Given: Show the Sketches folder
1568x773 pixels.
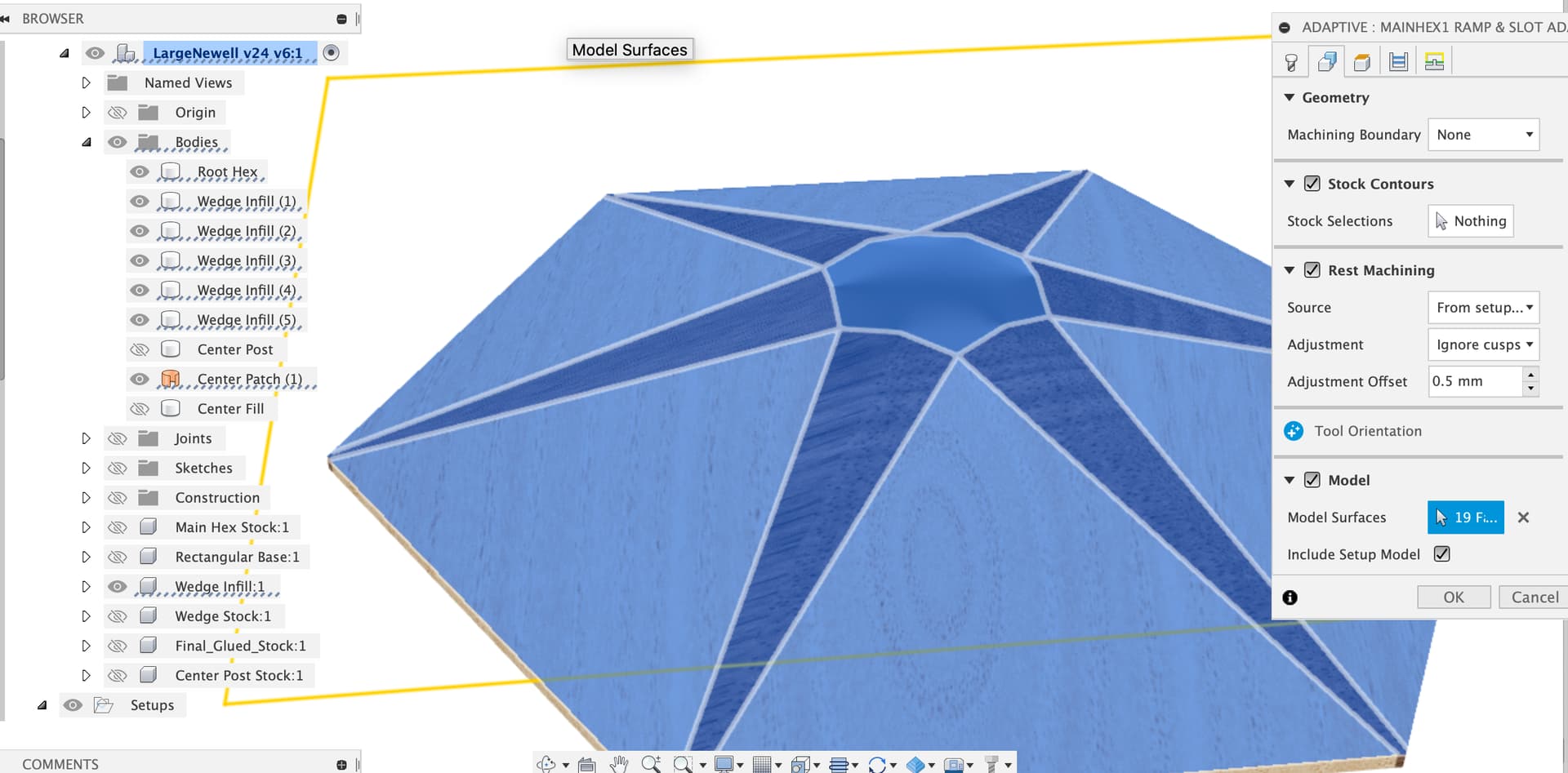Looking at the screenshot, I should pos(118,469).
